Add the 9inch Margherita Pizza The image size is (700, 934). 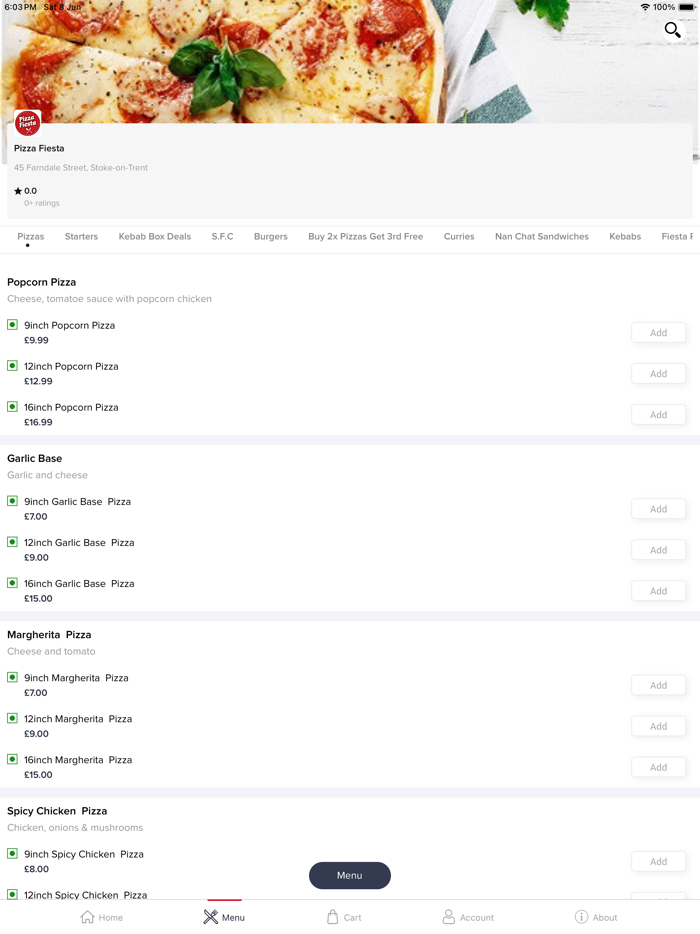(x=658, y=685)
